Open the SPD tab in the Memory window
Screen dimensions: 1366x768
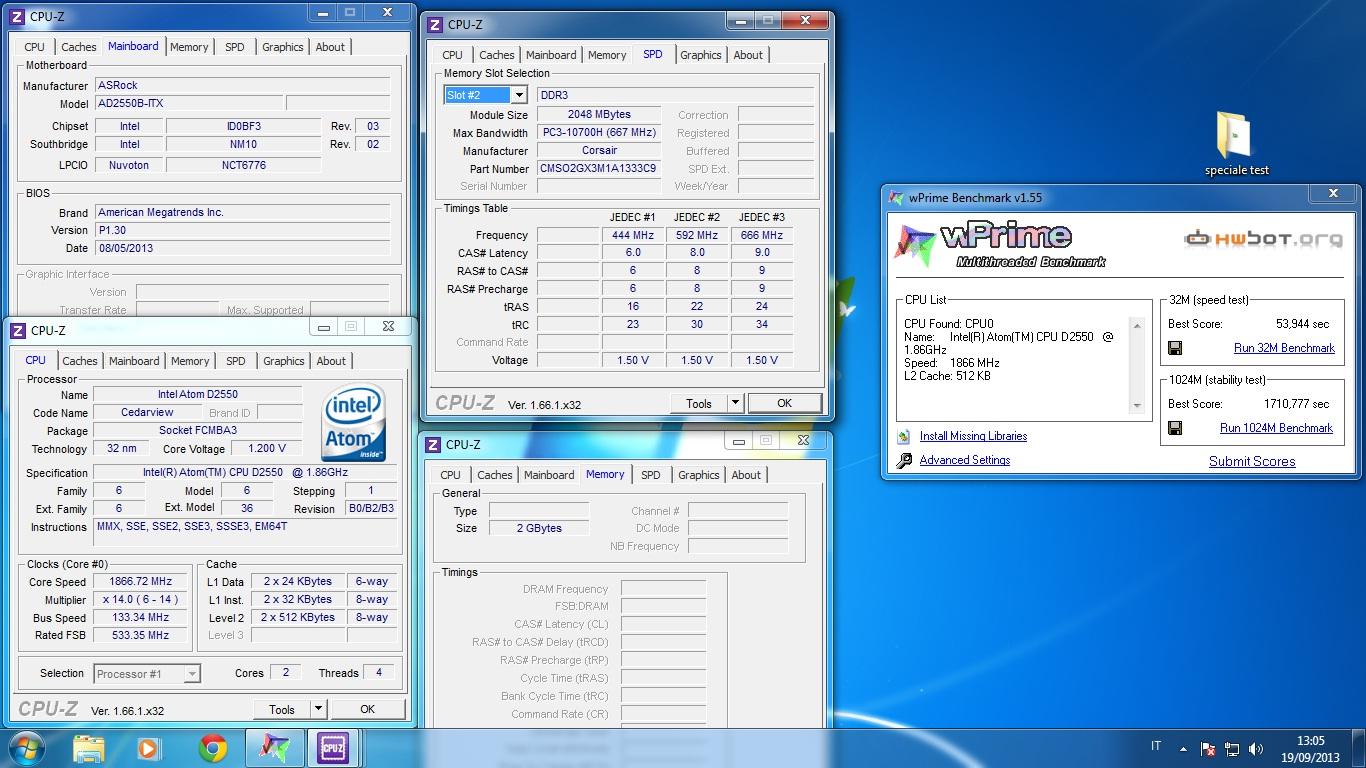click(x=651, y=475)
